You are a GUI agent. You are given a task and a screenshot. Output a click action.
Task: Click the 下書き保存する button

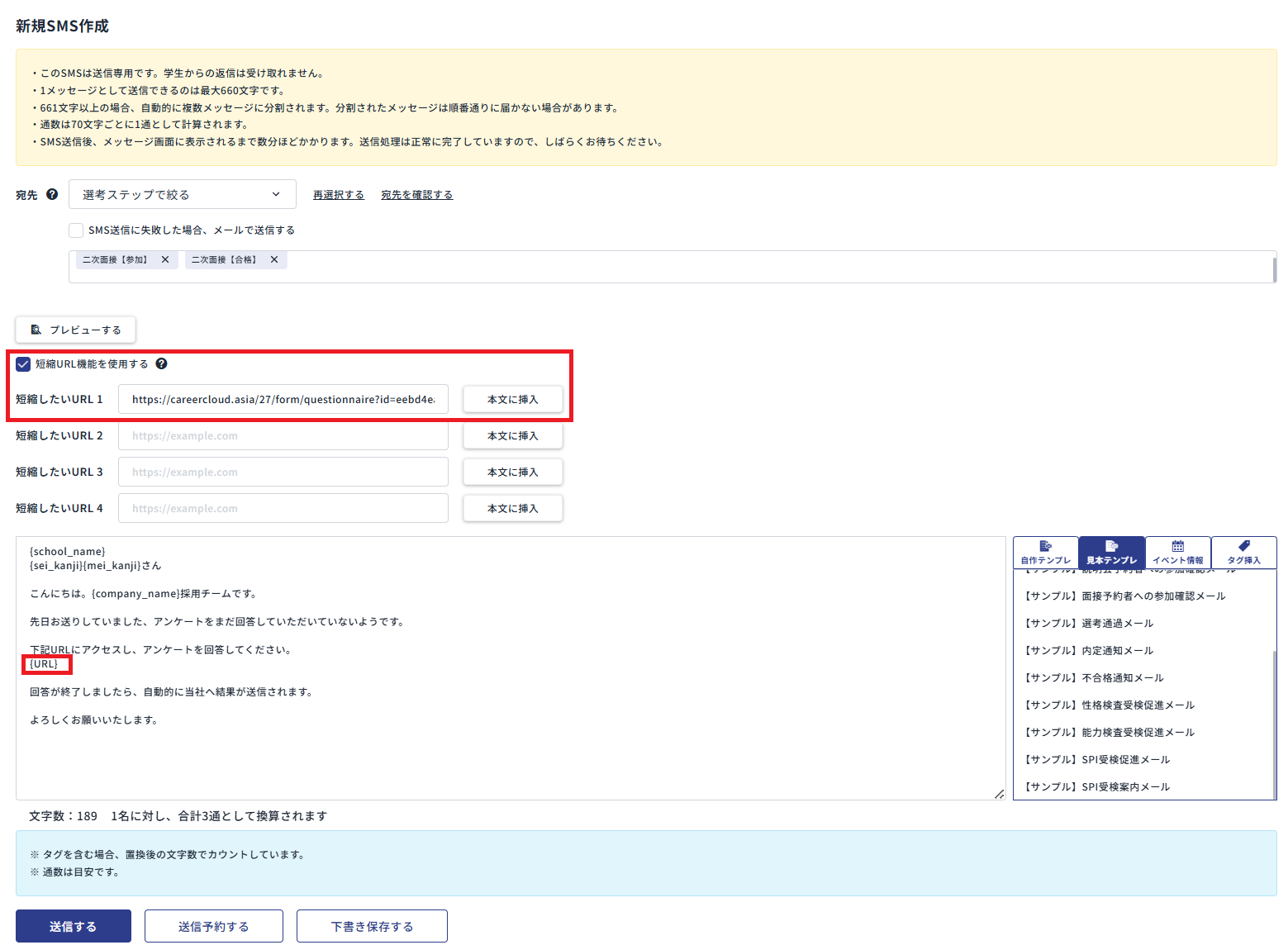pos(372,926)
